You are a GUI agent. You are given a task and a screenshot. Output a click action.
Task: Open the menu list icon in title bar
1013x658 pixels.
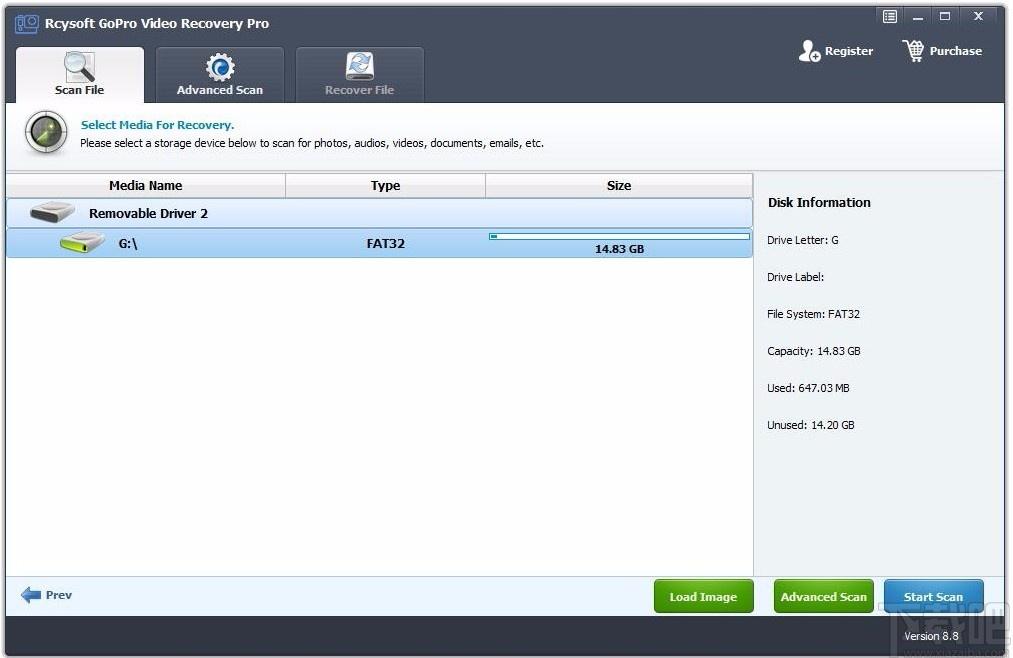(x=890, y=17)
